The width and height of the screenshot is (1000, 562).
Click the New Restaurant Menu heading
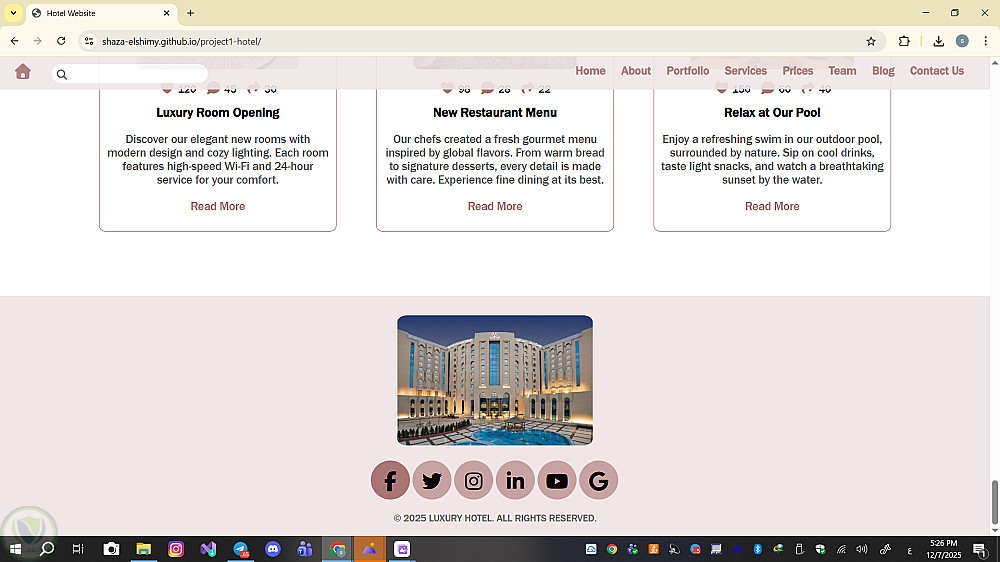coord(495,113)
